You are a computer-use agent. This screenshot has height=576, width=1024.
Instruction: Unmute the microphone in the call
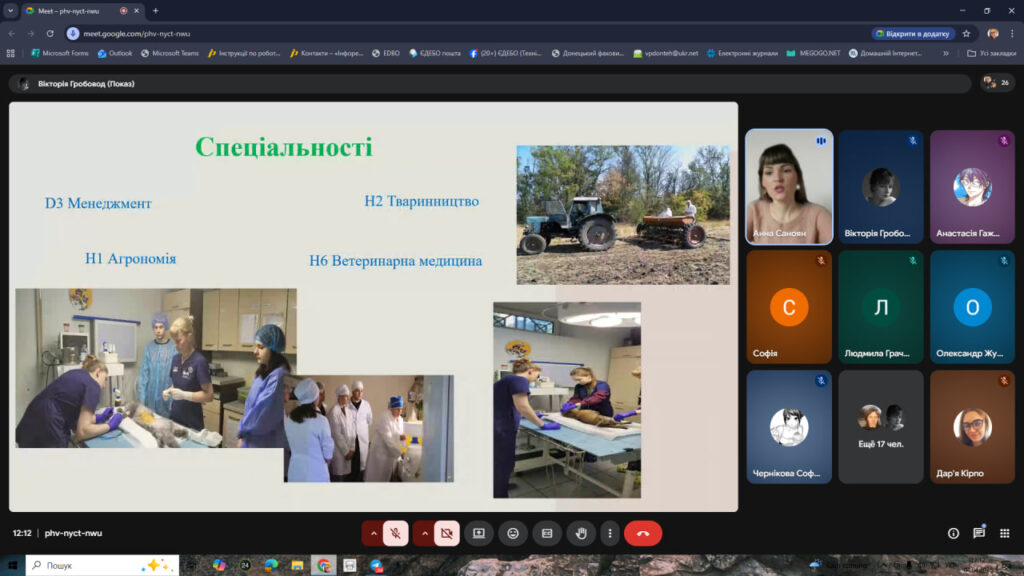click(396, 534)
